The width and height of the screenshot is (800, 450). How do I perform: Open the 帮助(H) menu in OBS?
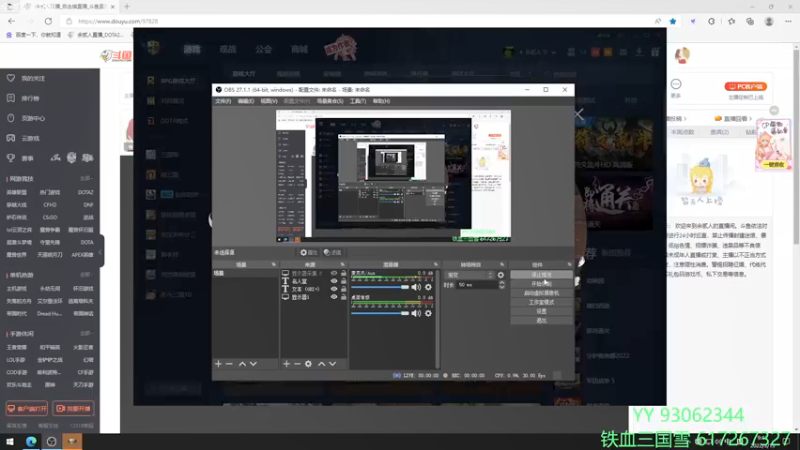[x=381, y=101]
